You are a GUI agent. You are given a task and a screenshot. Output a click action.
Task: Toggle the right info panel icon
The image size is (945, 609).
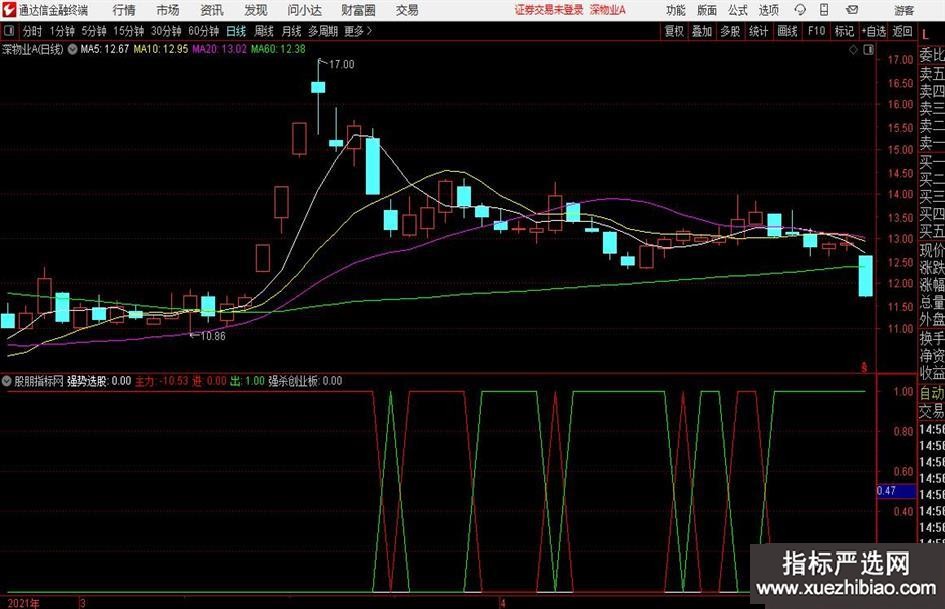[868, 50]
